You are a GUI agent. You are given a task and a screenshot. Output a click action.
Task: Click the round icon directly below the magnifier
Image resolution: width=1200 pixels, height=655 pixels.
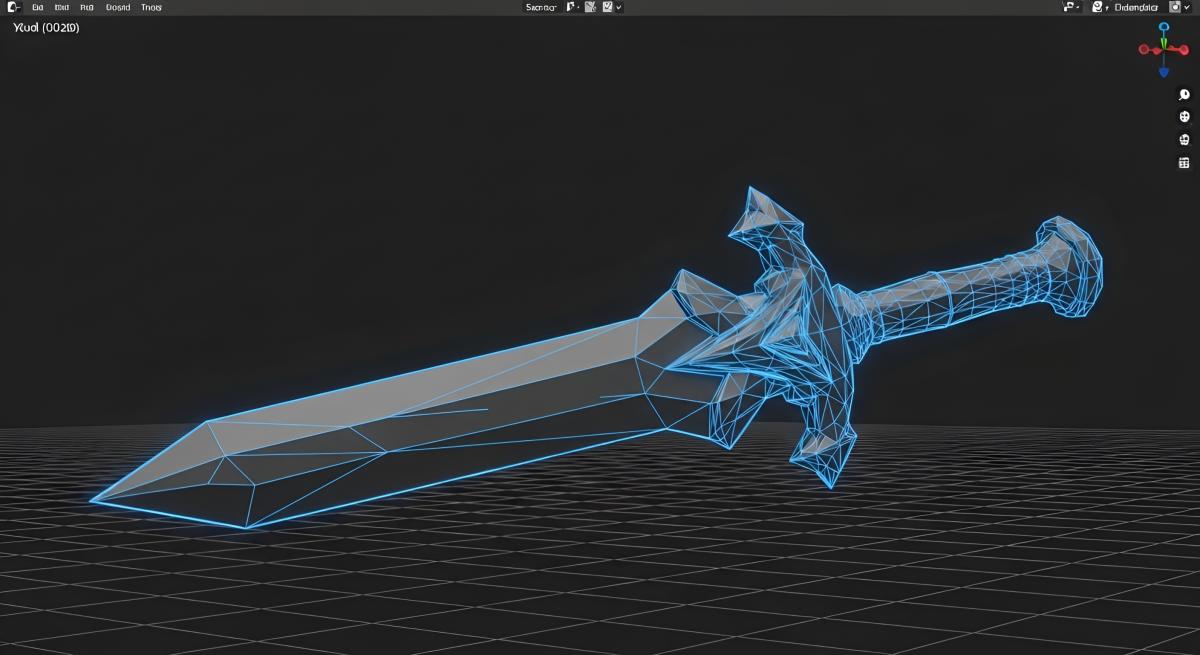click(x=1184, y=117)
